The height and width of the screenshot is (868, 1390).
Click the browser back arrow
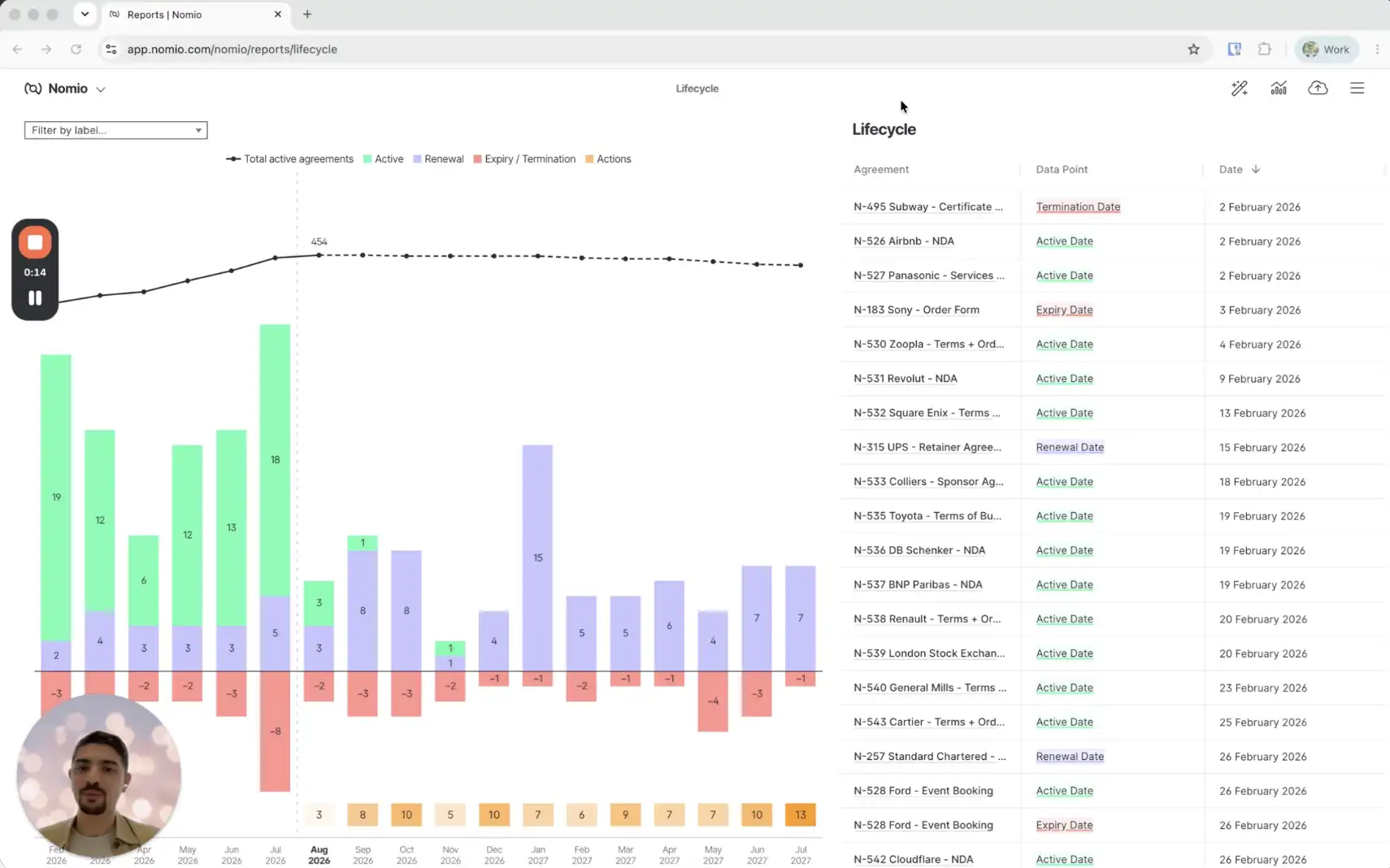pyautogui.click(x=18, y=50)
